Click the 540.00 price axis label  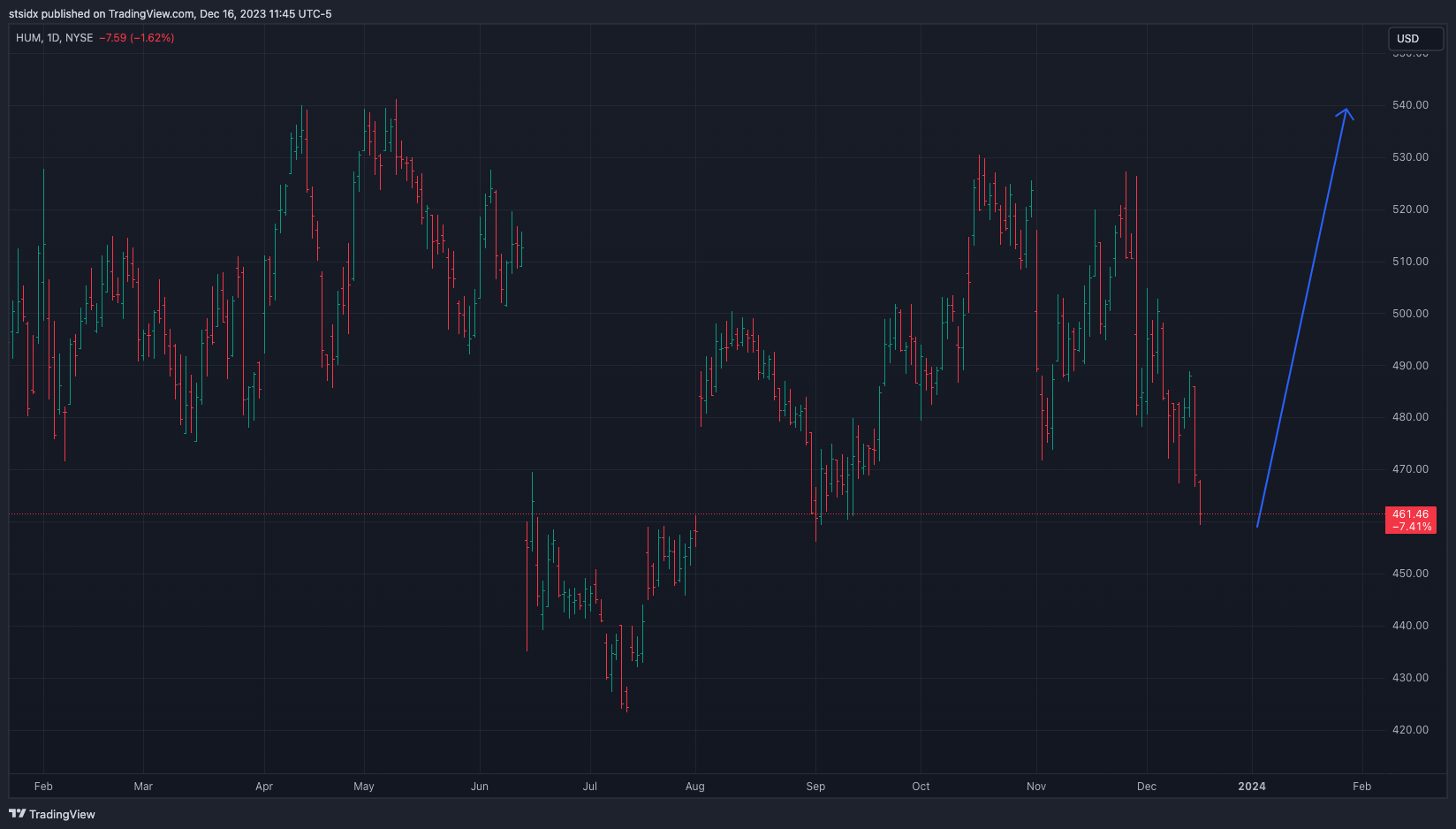point(1410,105)
